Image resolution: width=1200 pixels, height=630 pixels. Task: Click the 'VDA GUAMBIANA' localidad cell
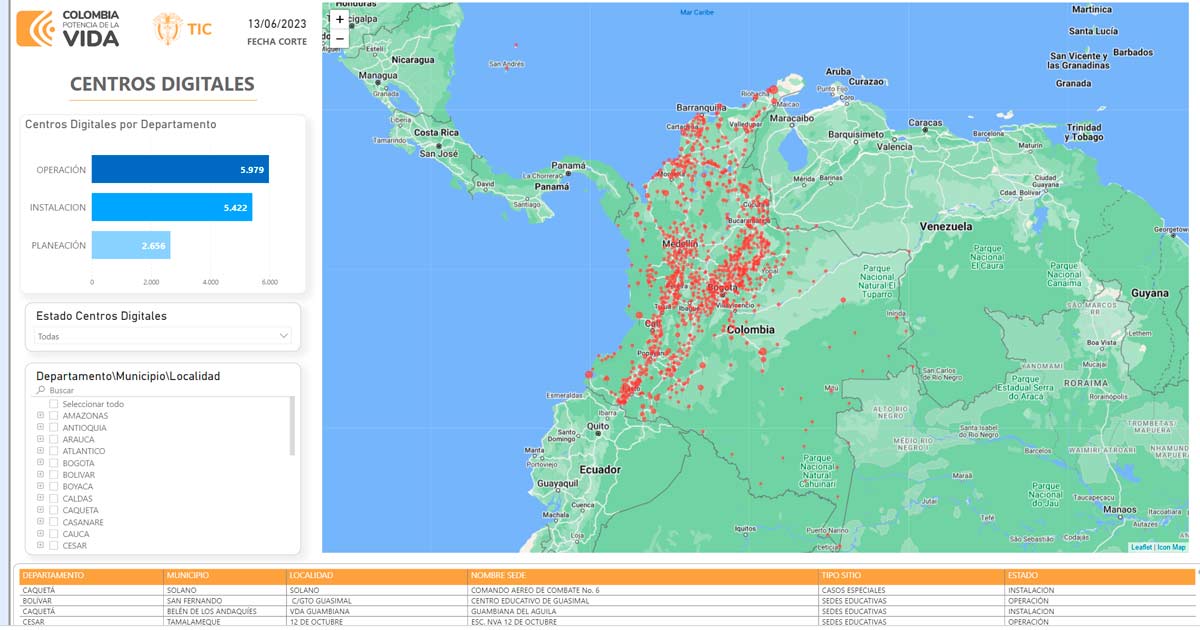[377, 611]
